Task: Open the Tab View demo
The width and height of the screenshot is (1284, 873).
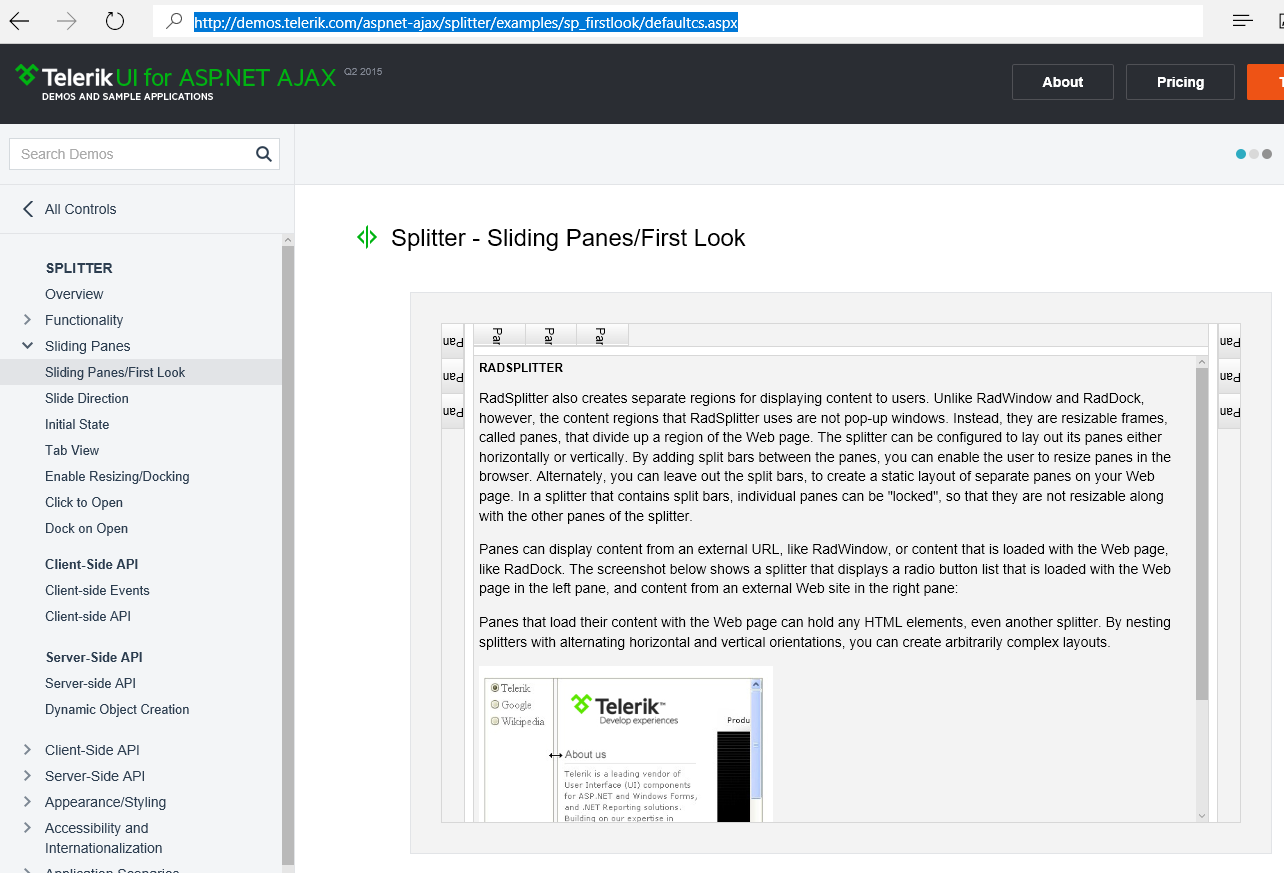Action: click(x=72, y=450)
